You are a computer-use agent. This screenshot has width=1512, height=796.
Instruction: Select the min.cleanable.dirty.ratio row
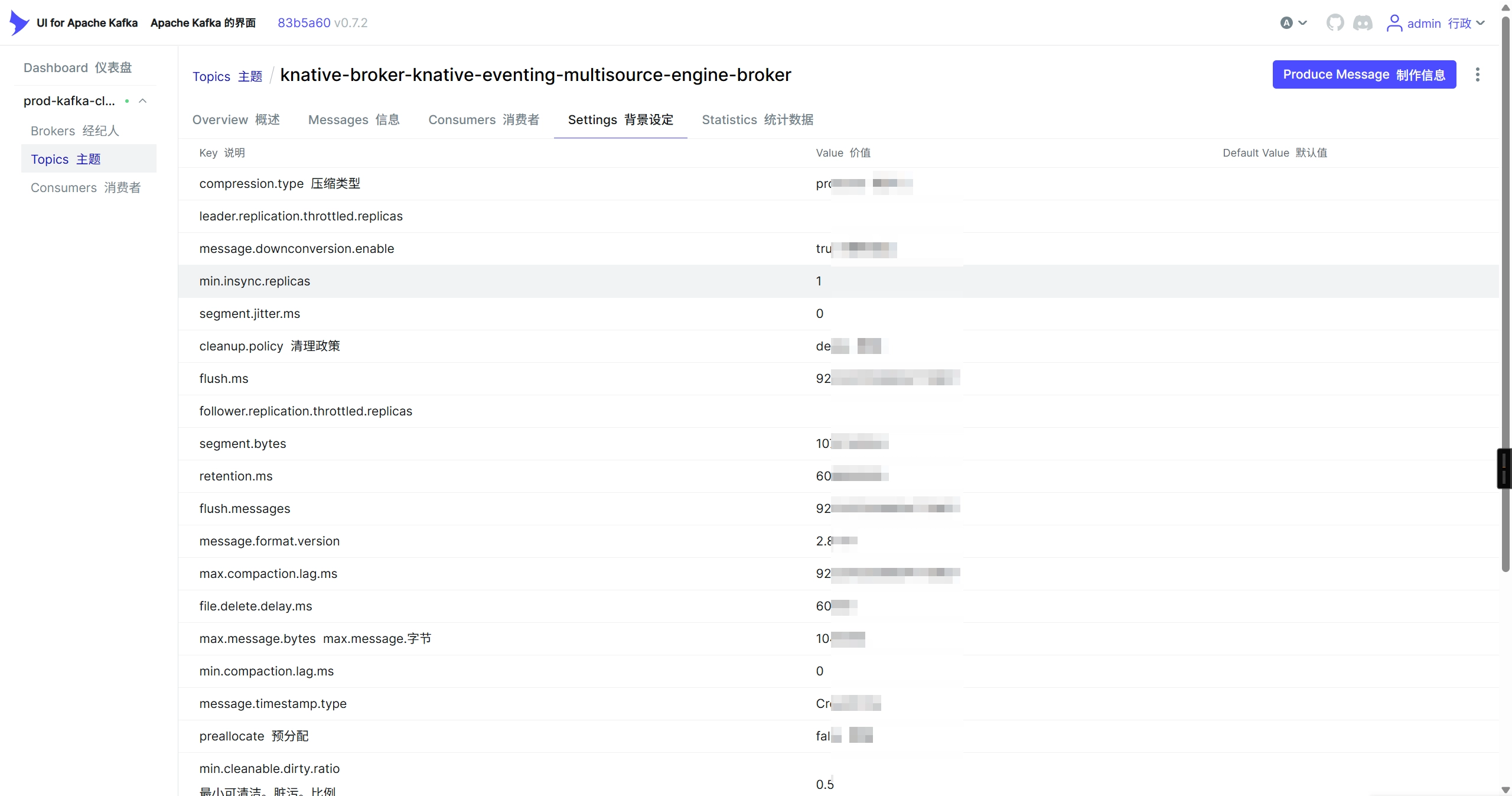click(x=839, y=775)
